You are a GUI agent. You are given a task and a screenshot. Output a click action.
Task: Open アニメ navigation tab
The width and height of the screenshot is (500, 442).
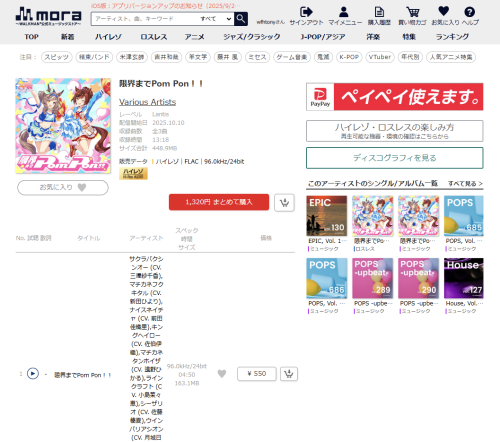pyautogui.click(x=195, y=37)
